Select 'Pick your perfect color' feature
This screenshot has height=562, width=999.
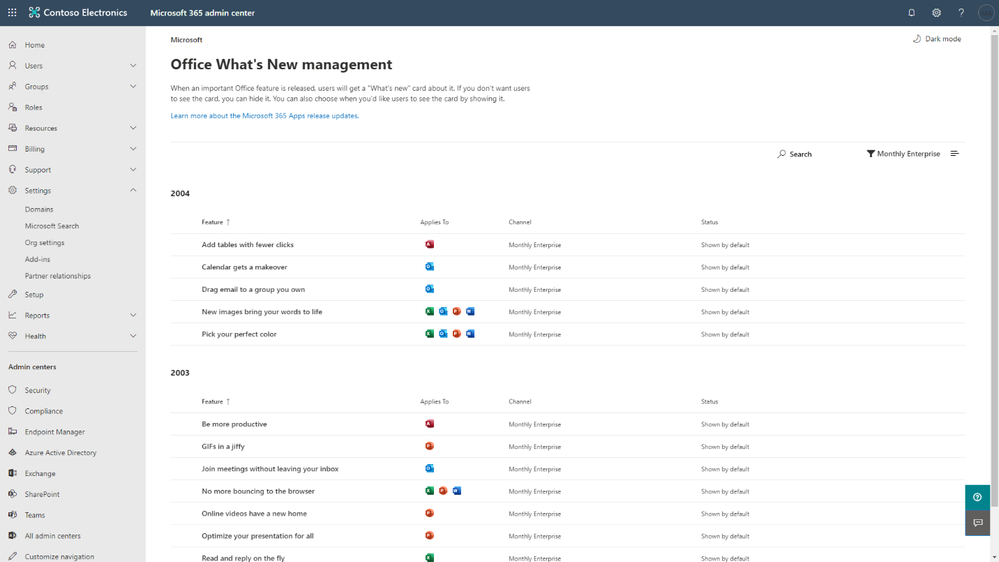tap(239, 334)
